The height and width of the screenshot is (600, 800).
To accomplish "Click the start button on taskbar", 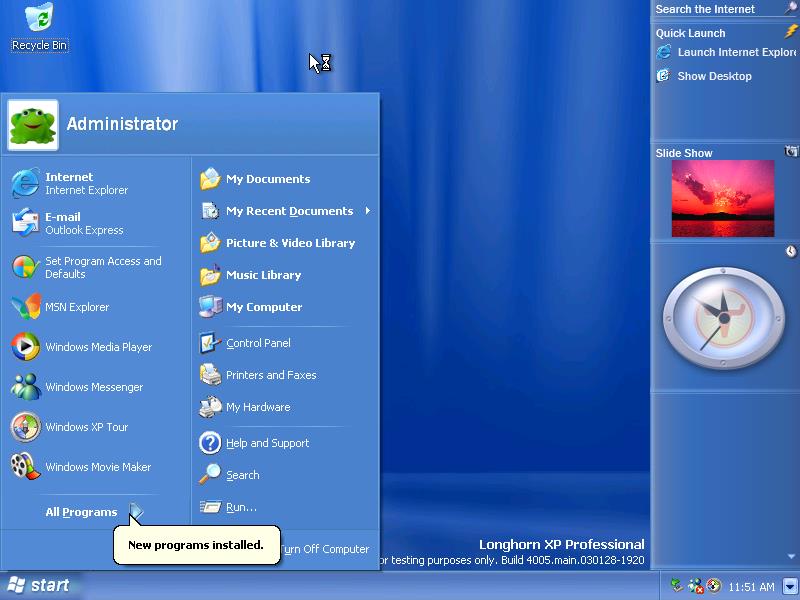I will 41,586.
